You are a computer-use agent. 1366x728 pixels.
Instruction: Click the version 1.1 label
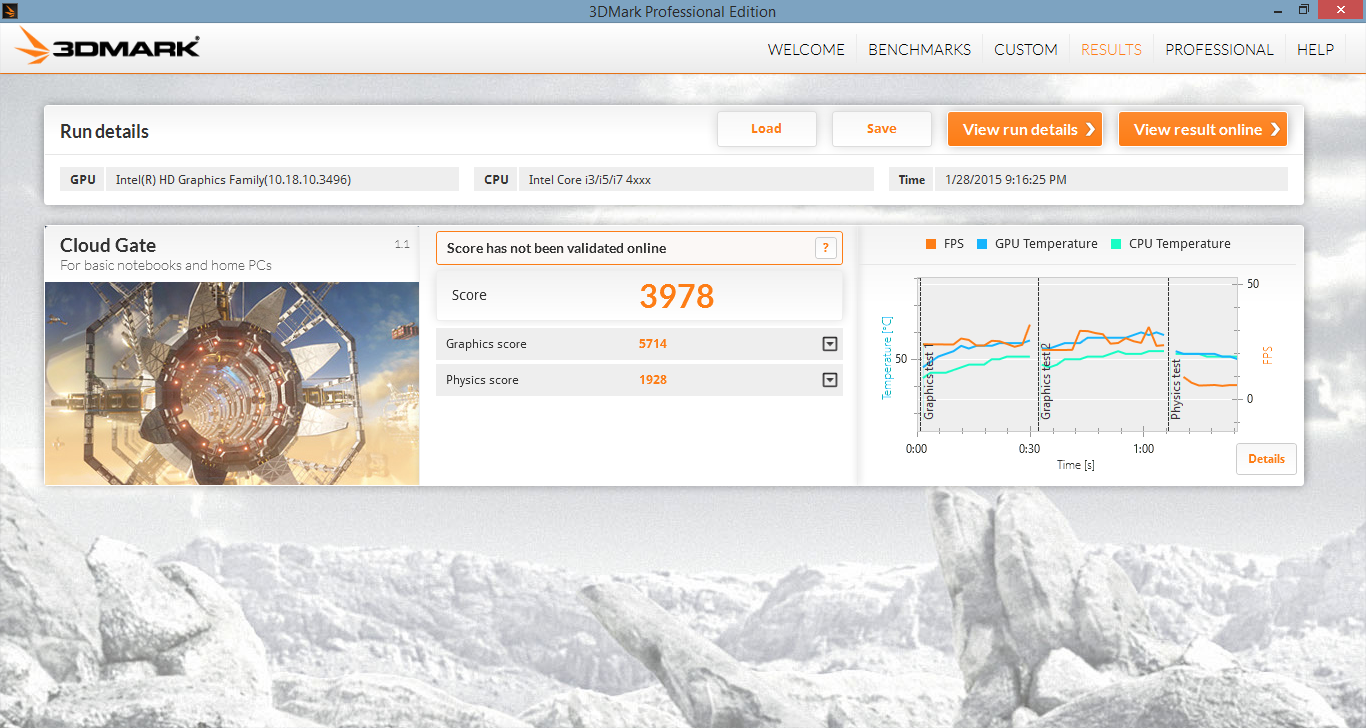pos(402,244)
